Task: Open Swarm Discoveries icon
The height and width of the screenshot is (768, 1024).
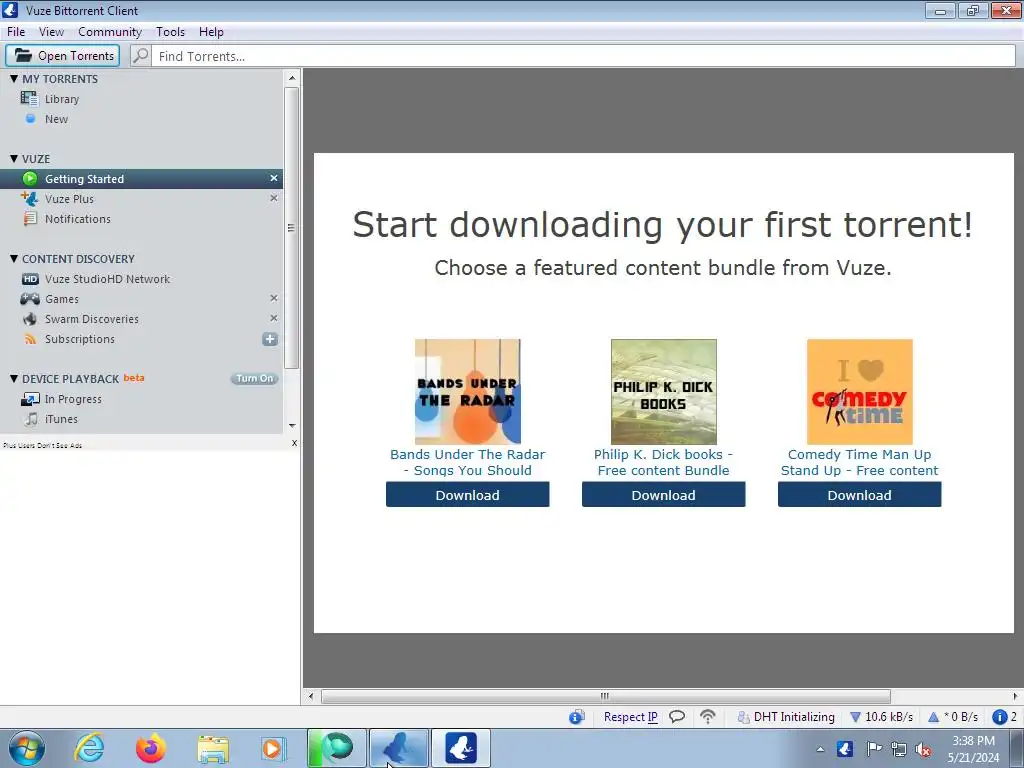Action: pyautogui.click(x=30, y=319)
